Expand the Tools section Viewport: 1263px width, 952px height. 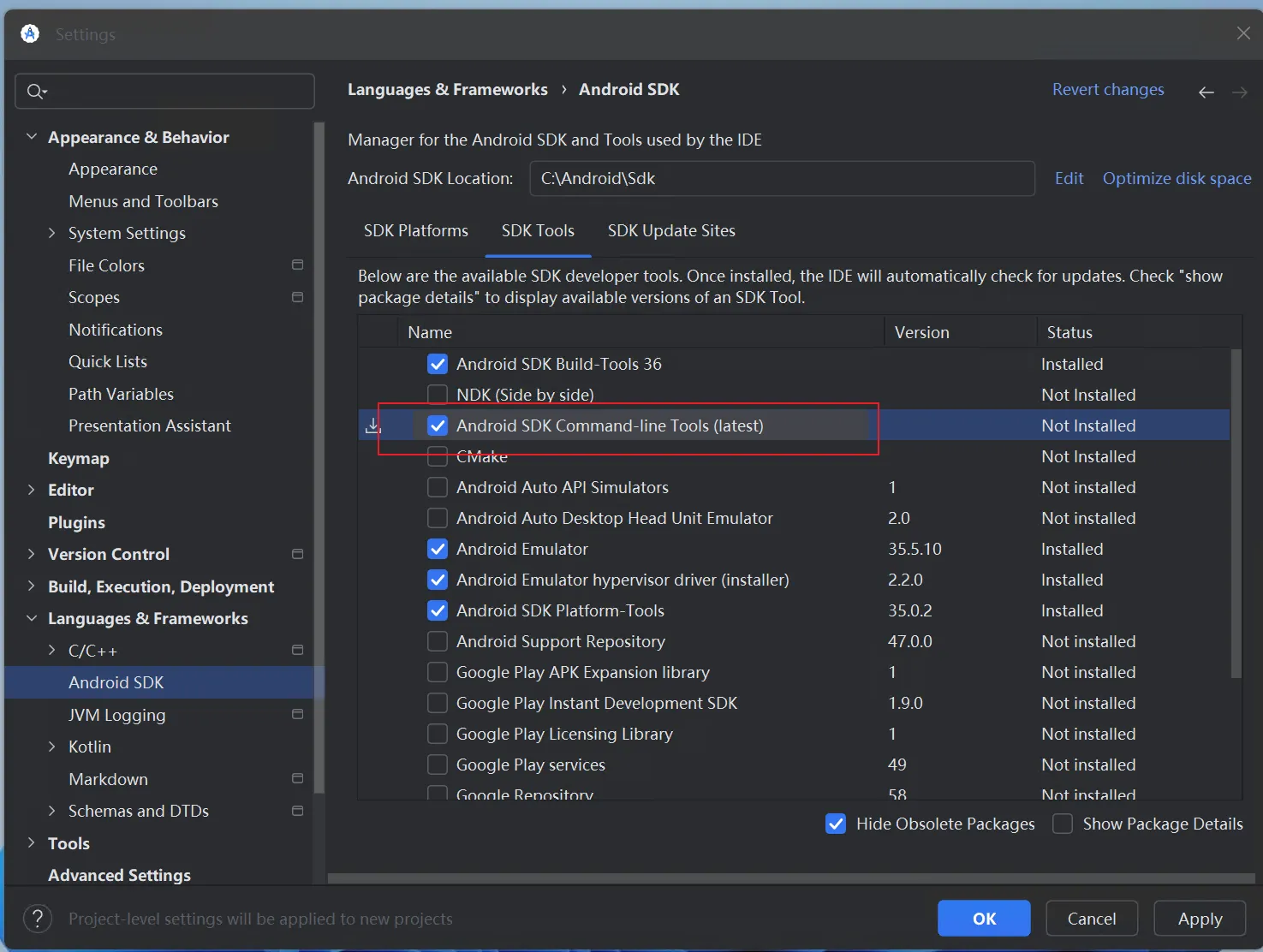click(32, 843)
